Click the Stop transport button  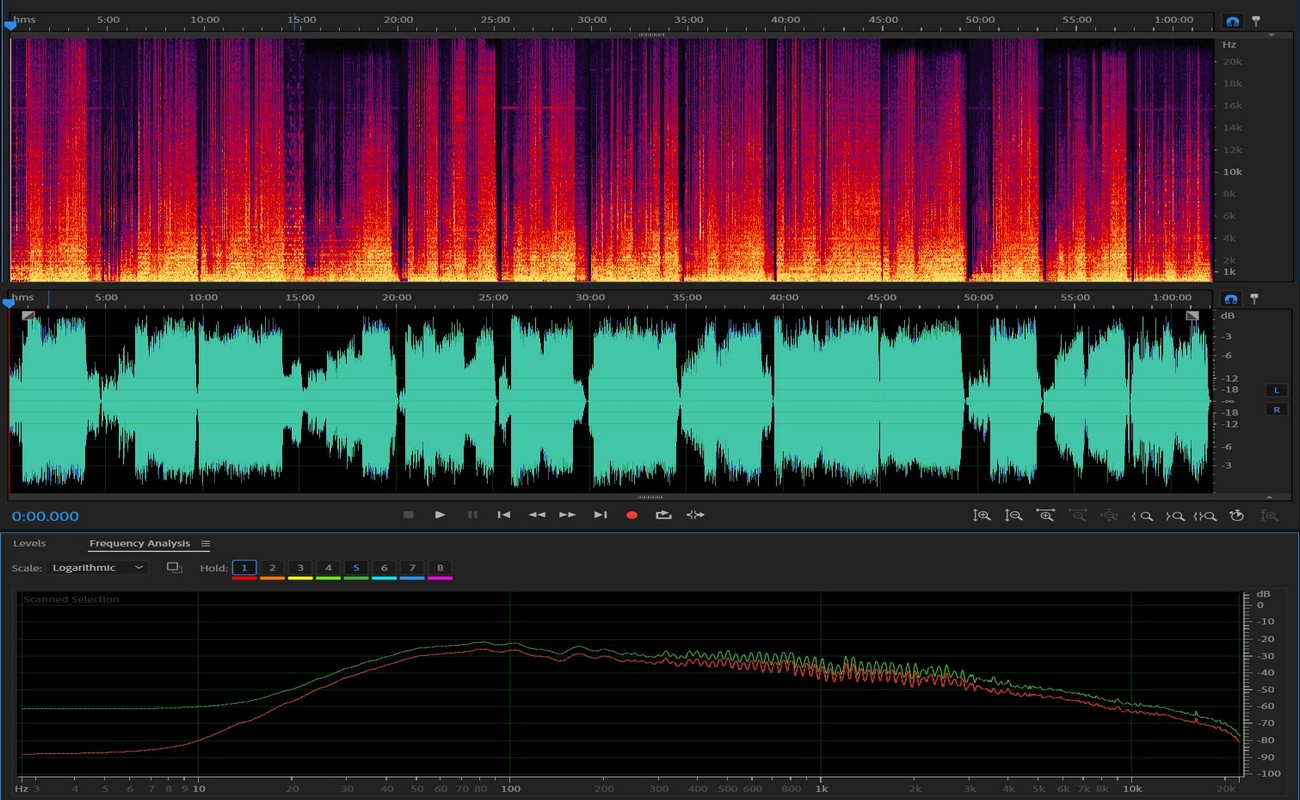click(408, 515)
